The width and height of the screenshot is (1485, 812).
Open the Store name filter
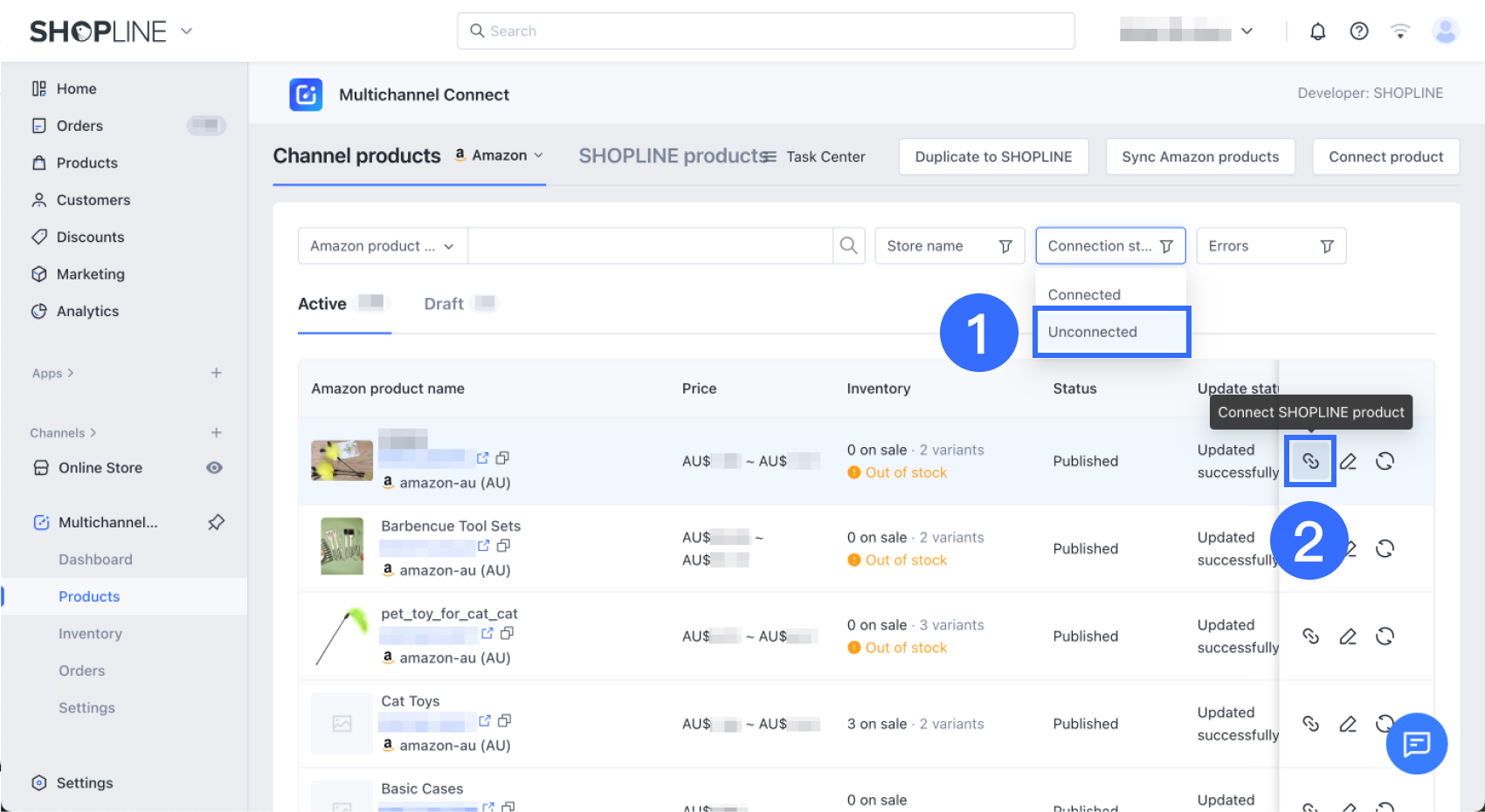[950, 246]
